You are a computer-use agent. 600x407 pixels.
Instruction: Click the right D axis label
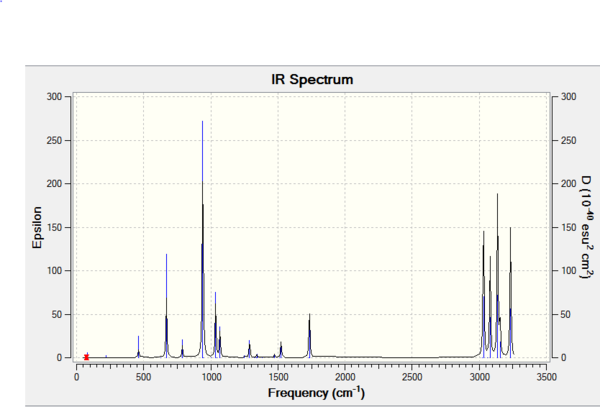click(x=587, y=227)
